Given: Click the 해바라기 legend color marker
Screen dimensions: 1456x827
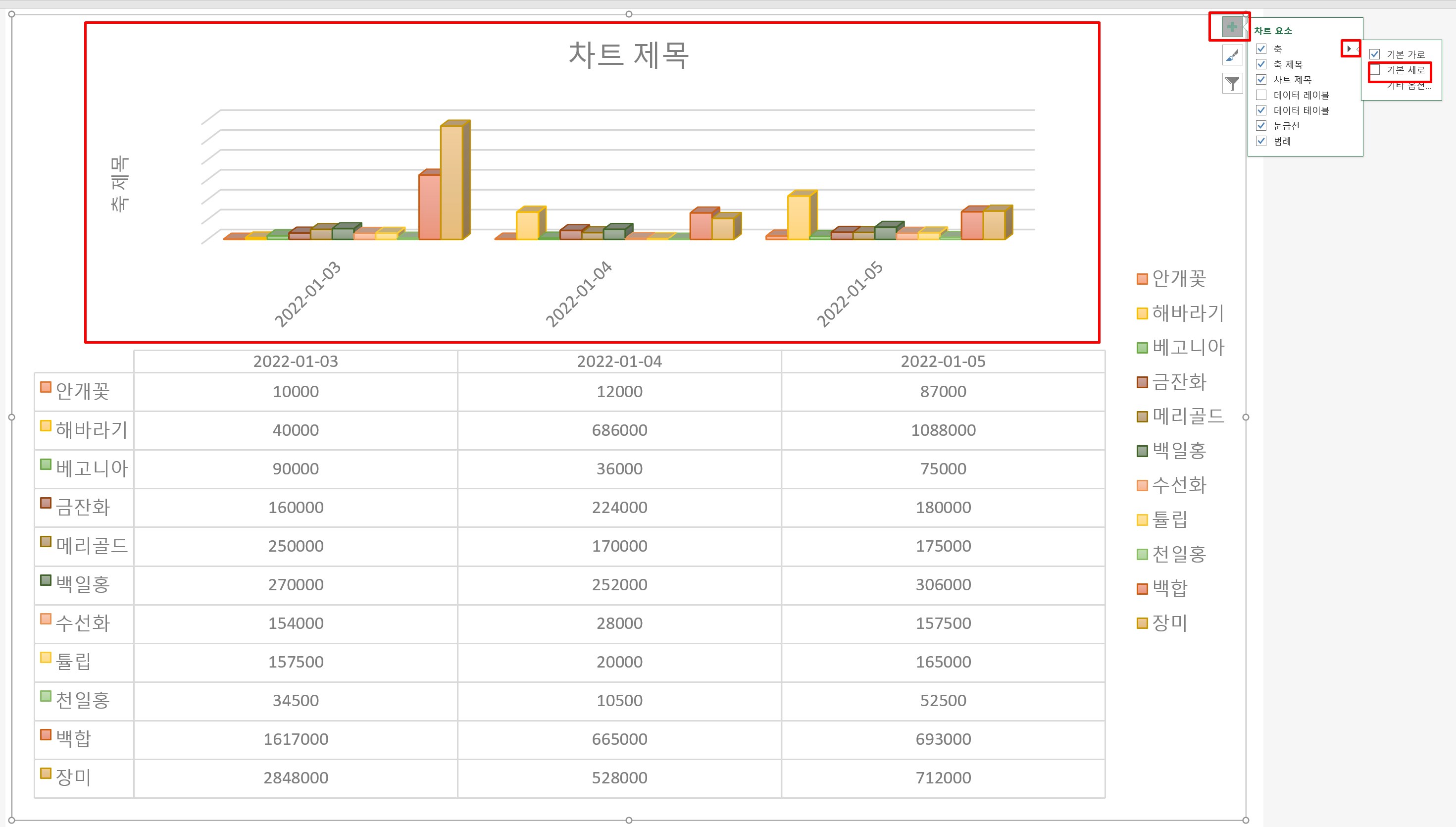Looking at the screenshot, I should point(1142,313).
